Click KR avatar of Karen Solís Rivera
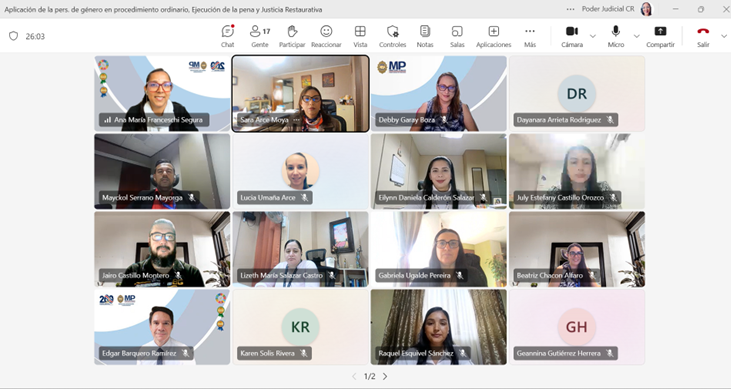Image resolution: width=731 pixels, height=389 pixels. 300,327
